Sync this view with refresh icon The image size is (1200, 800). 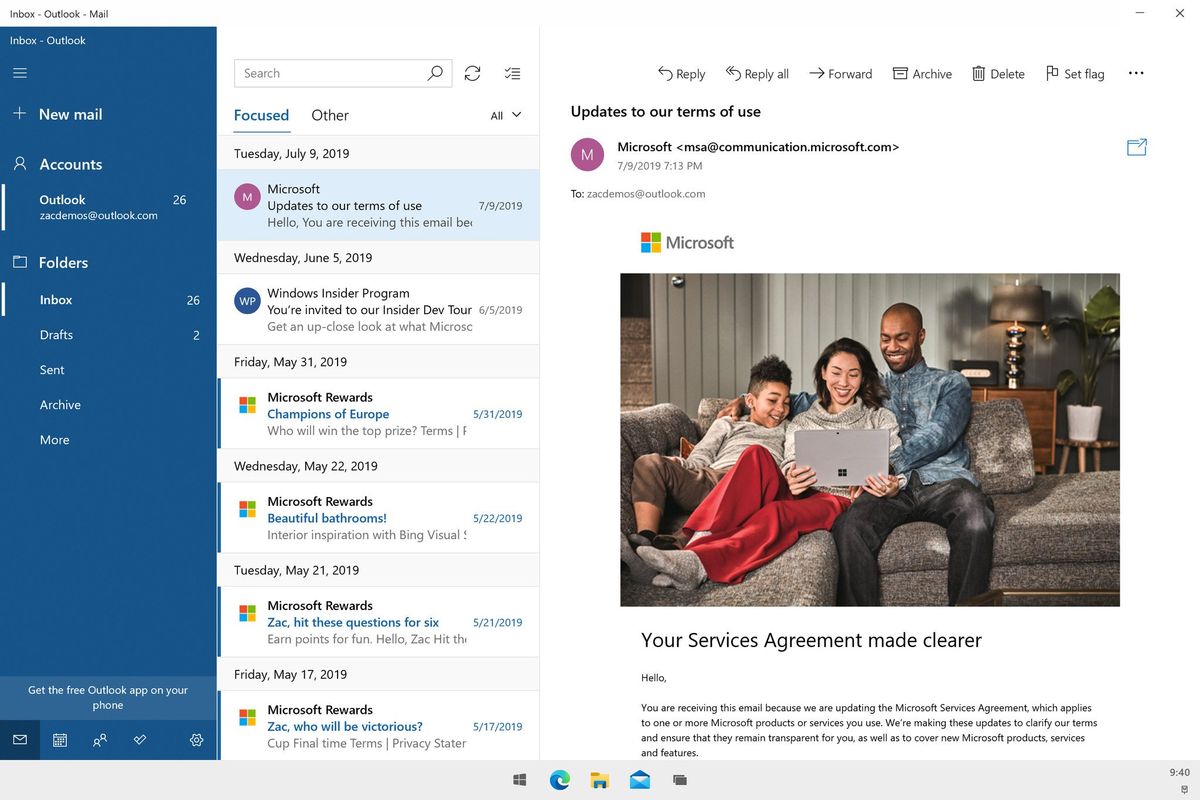pos(473,73)
